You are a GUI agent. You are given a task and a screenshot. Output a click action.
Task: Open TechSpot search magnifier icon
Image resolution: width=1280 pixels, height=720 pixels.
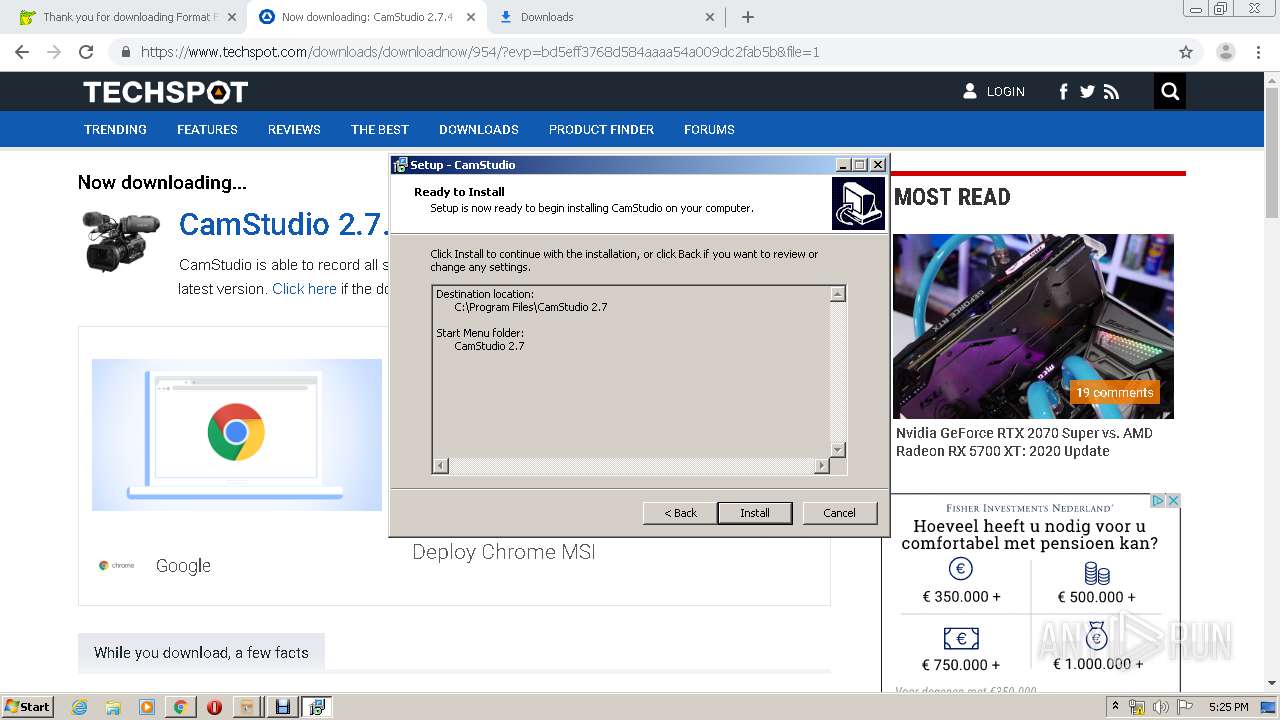coord(1170,92)
